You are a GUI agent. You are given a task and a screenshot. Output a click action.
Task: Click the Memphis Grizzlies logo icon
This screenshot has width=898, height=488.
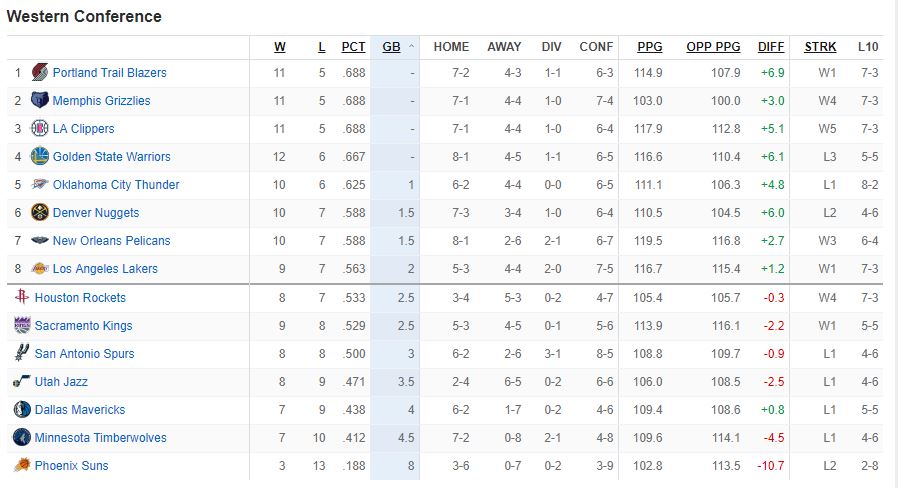pyautogui.click(x=40, y=101)
